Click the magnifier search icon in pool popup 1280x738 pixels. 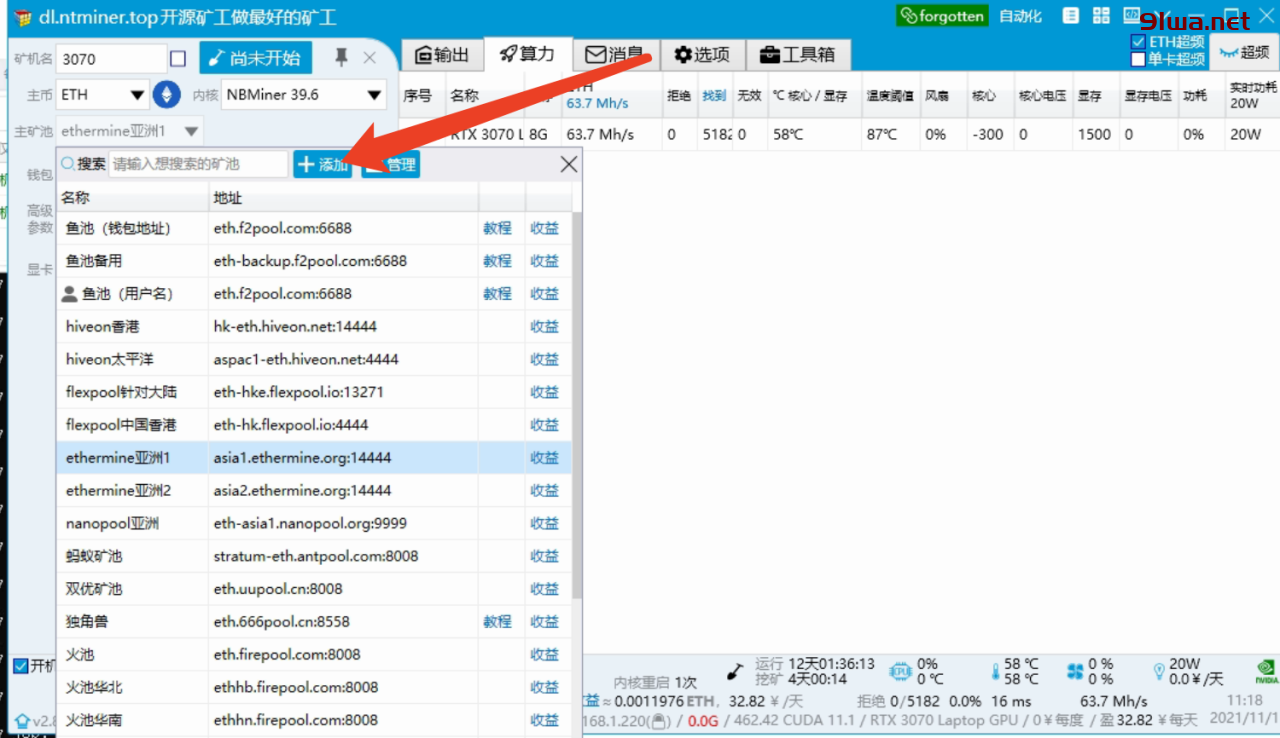[68, 164]
